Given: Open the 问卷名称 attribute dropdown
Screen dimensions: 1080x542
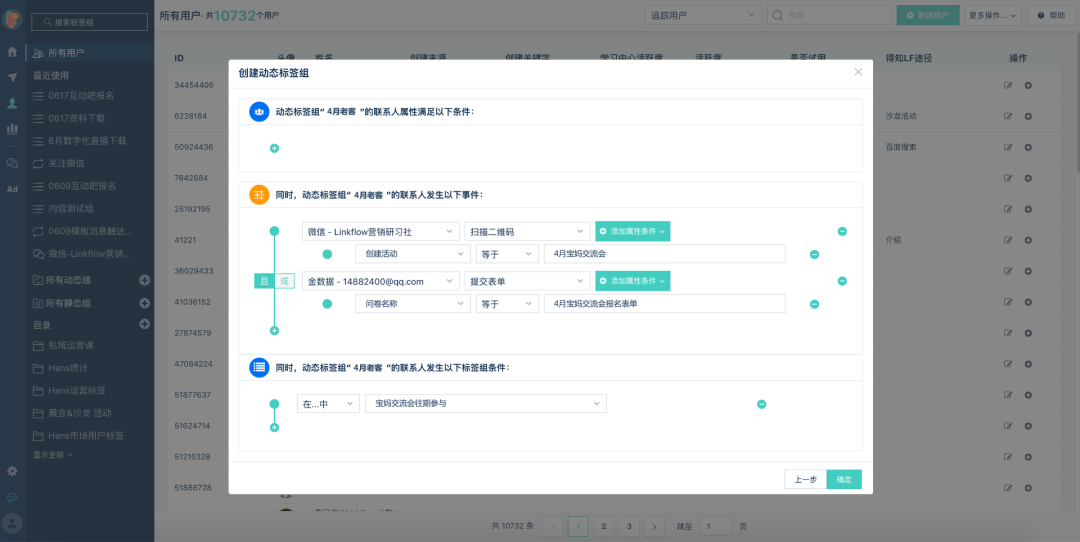Looking at the screenshot, I should (413, 304).
